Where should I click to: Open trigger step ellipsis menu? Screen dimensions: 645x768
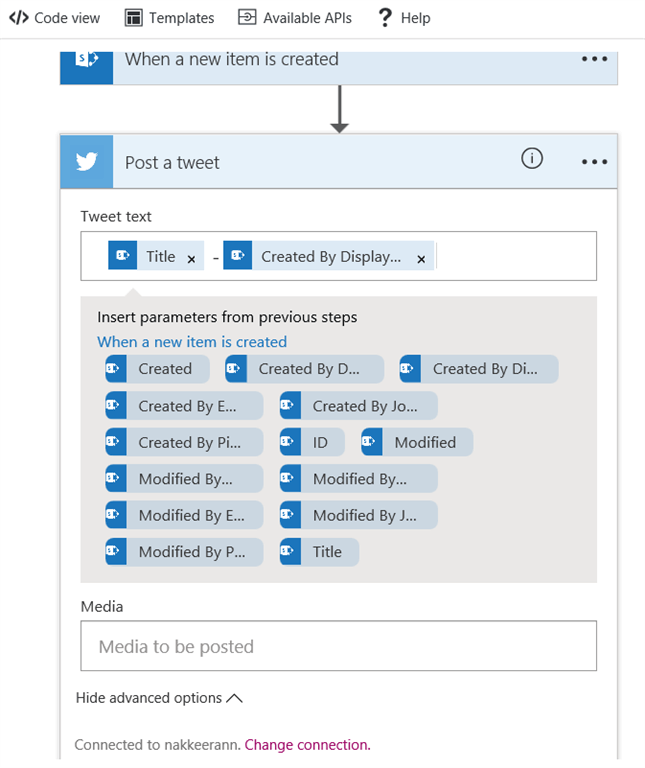coord(594,59)
